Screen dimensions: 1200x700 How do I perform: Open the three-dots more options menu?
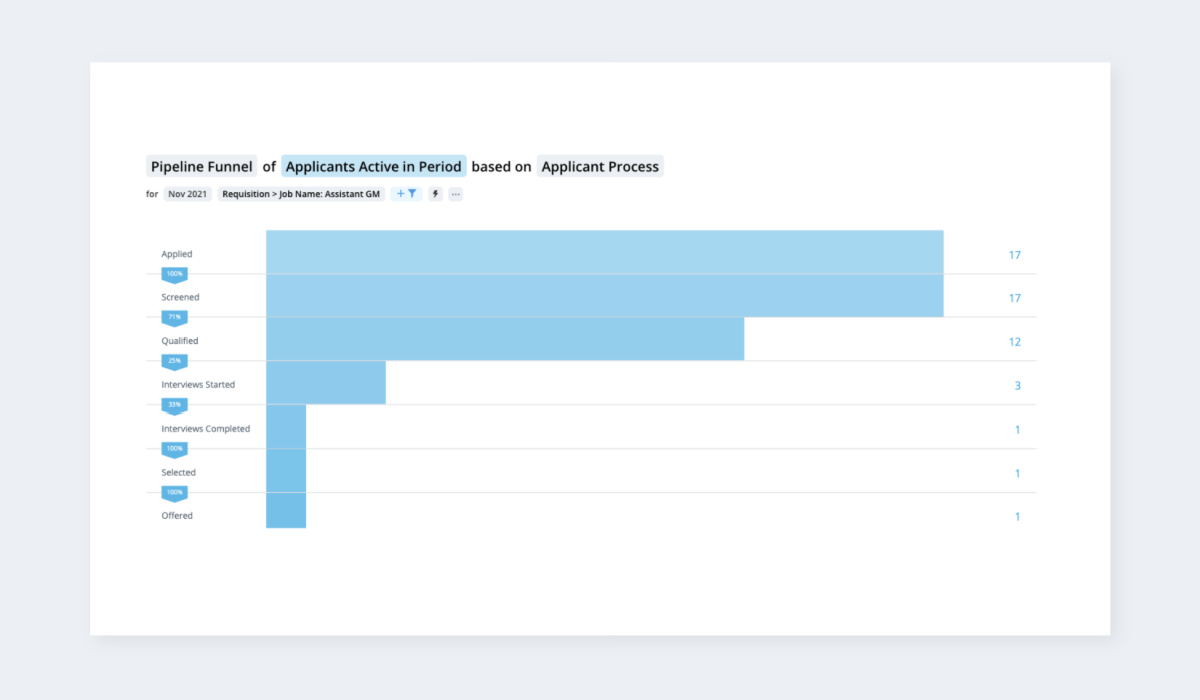[x=455, y=194]
